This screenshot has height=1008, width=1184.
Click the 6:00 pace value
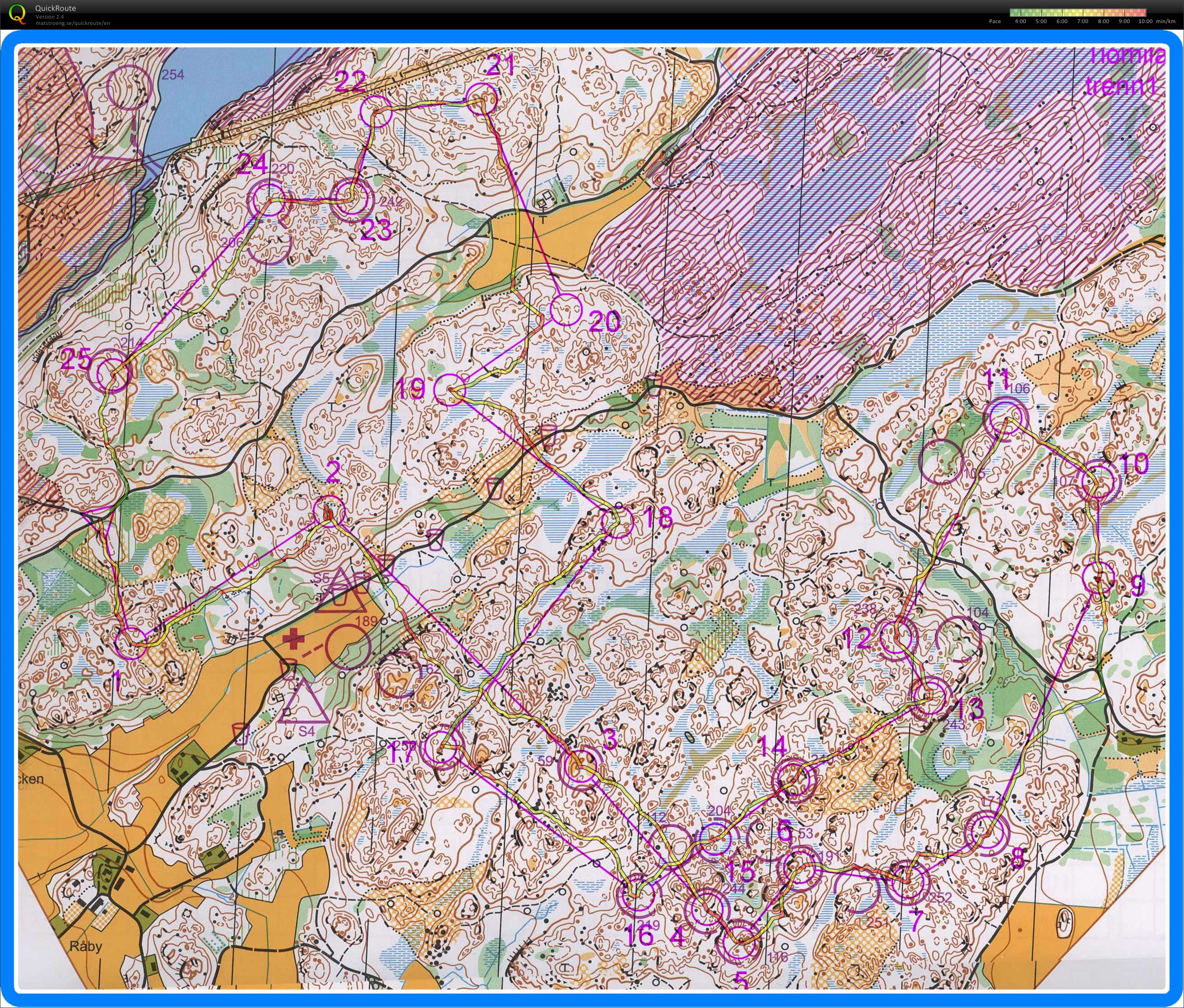click(x=1062, y=22)
